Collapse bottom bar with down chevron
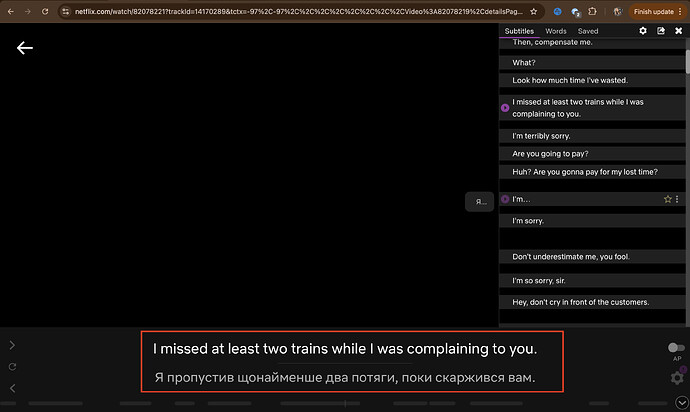Screen dimensions: 690x412 click(x=682, y=402)
